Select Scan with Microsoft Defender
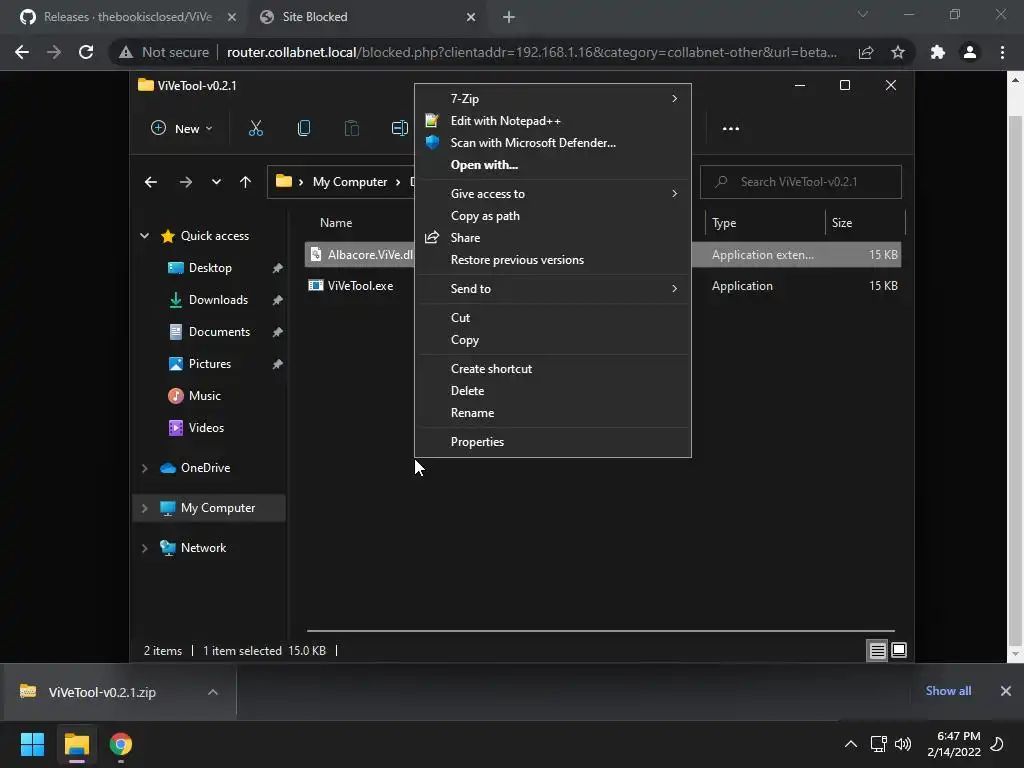 pos(552,143)
